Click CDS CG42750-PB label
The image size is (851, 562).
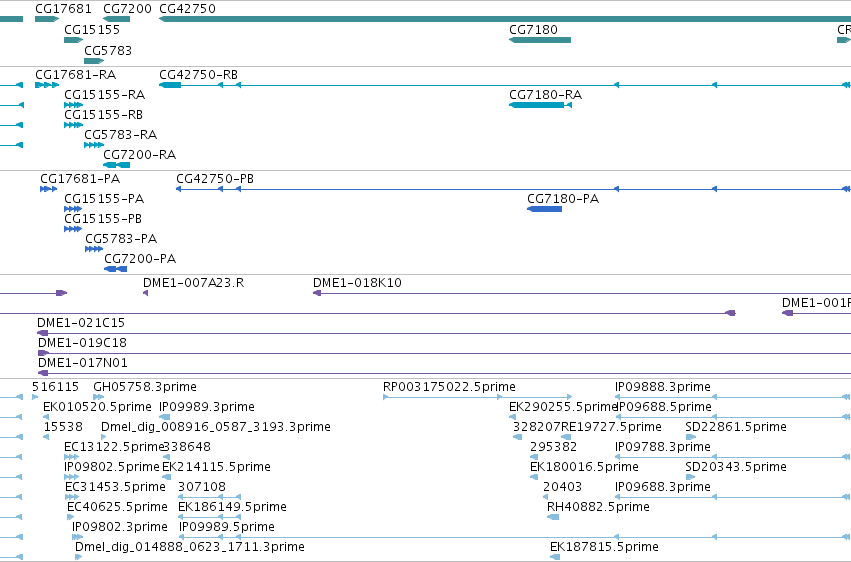[x=215, y=178]
